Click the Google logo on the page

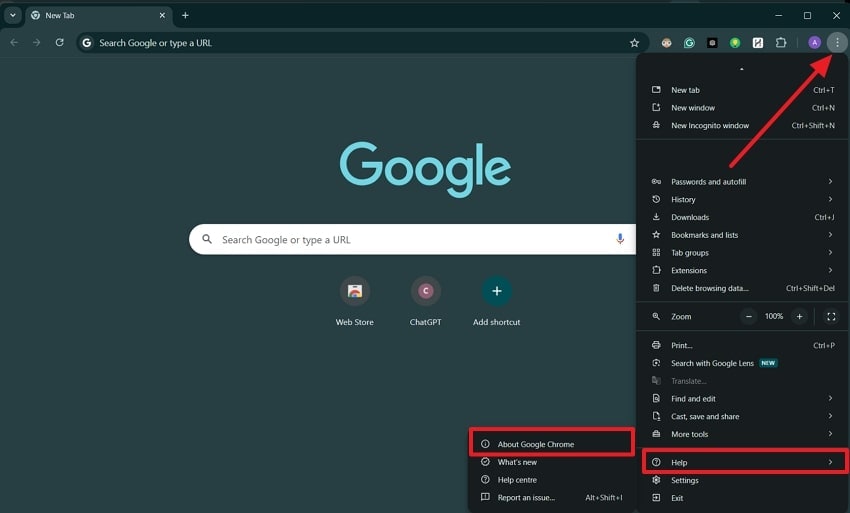(x=425, y=169)
